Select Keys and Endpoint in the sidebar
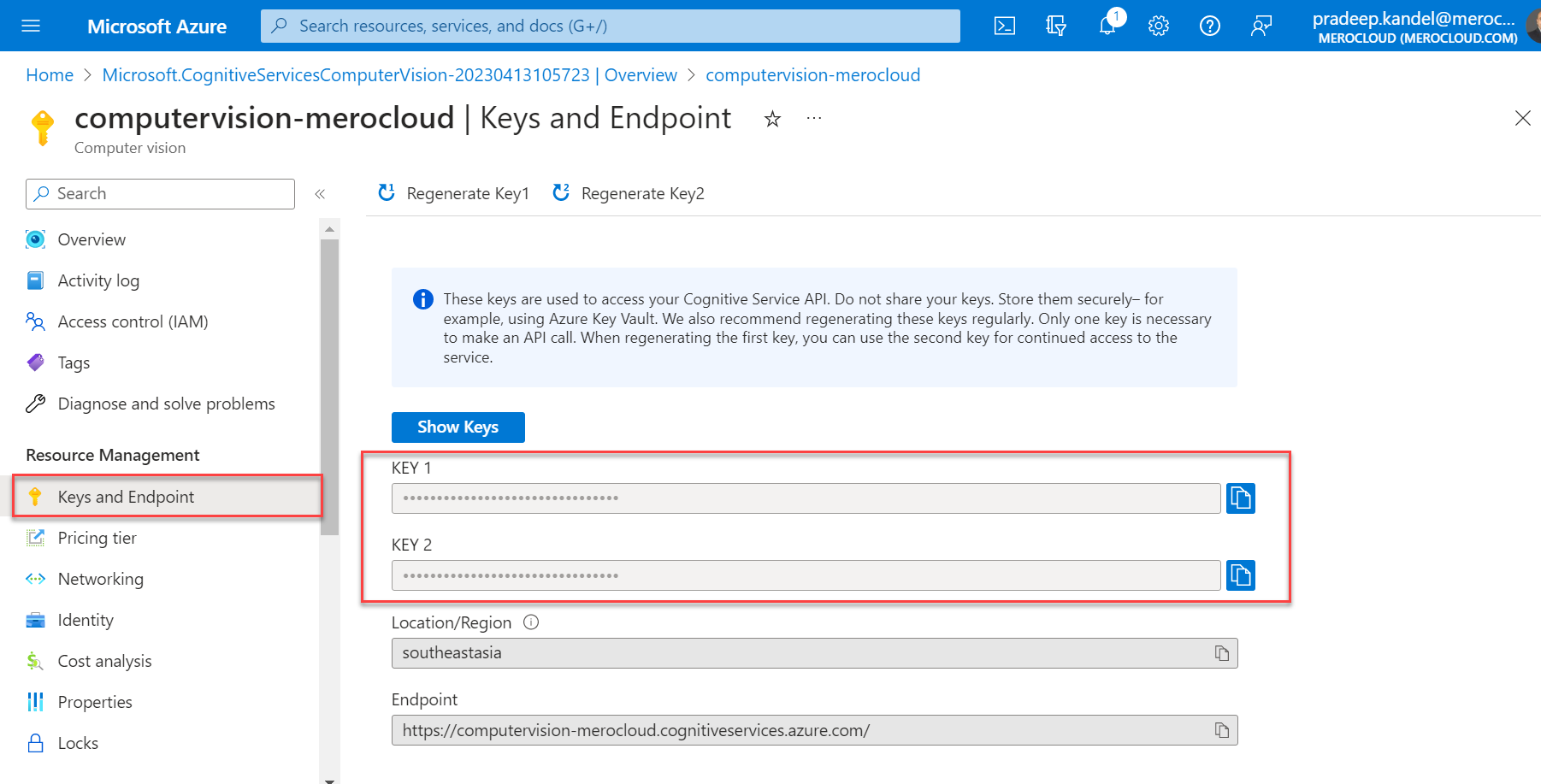Viewport: 1541px width, 784px height. coord(126,496)
